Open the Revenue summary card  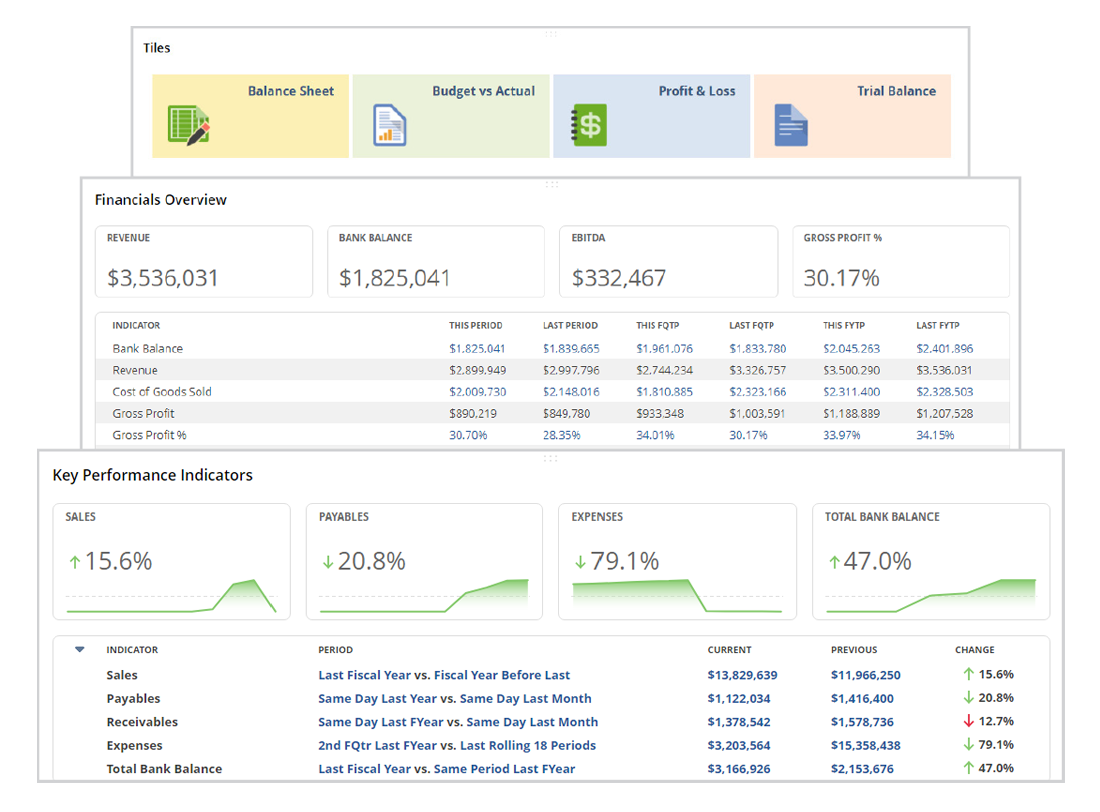point(204,262)
